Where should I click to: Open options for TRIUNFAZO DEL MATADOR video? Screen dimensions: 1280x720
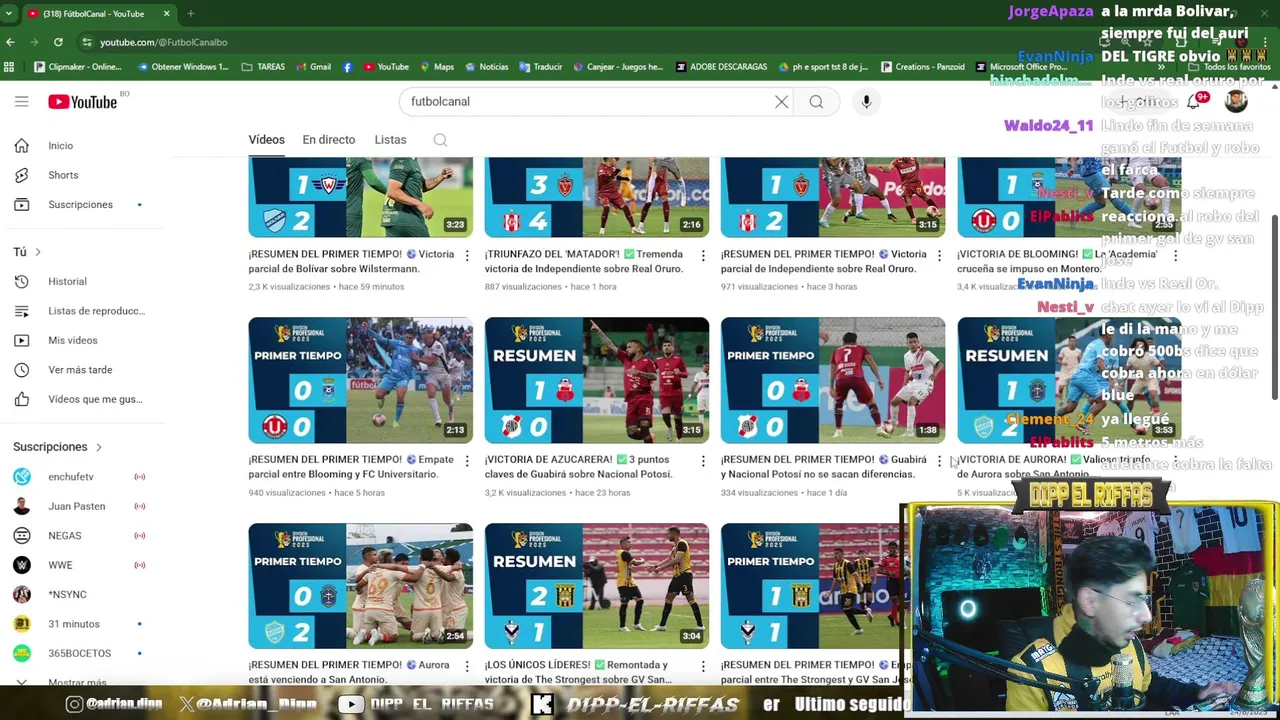(x=702, y=256)
